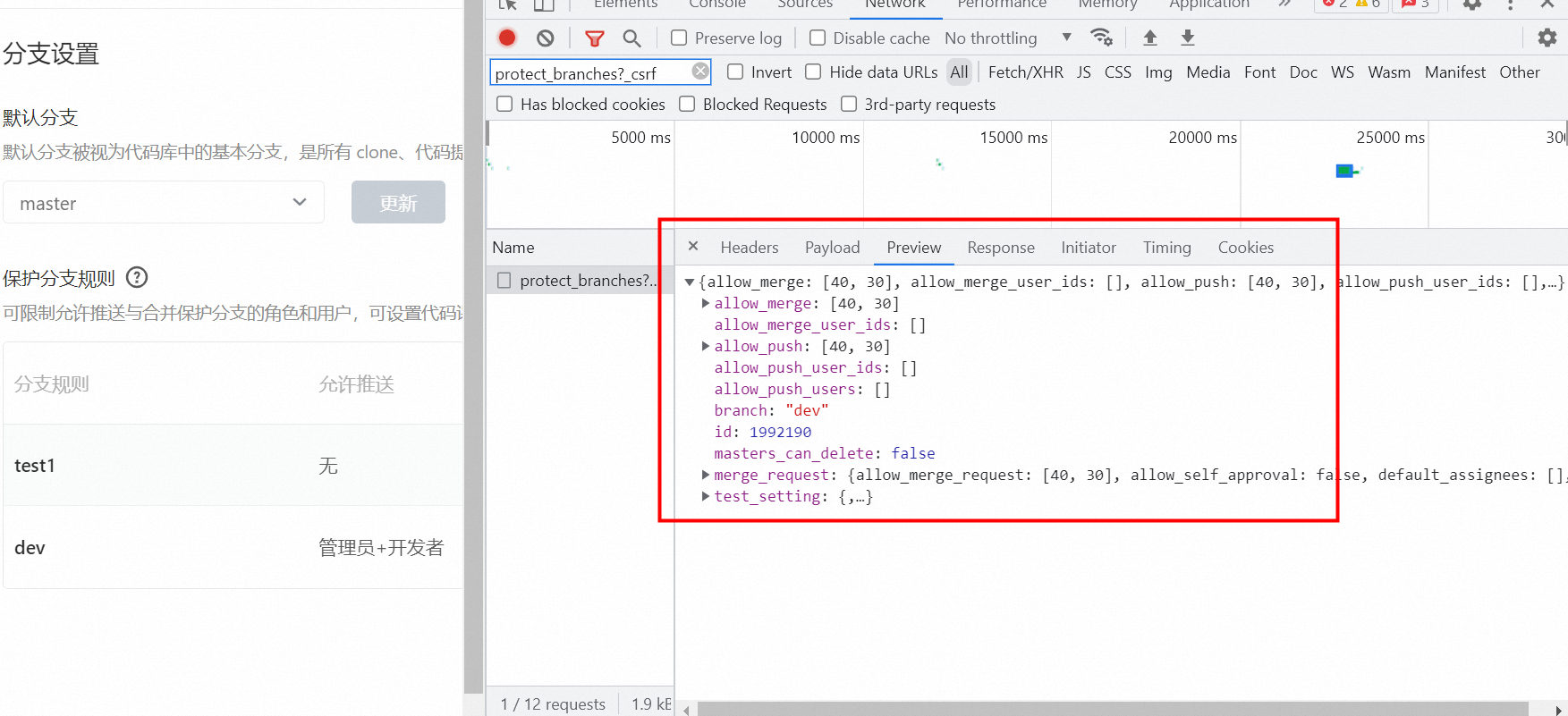The width and height of the screenshot is (1568, 716).
Task: Check Has blocked cookies option
Action: (504, 104)
